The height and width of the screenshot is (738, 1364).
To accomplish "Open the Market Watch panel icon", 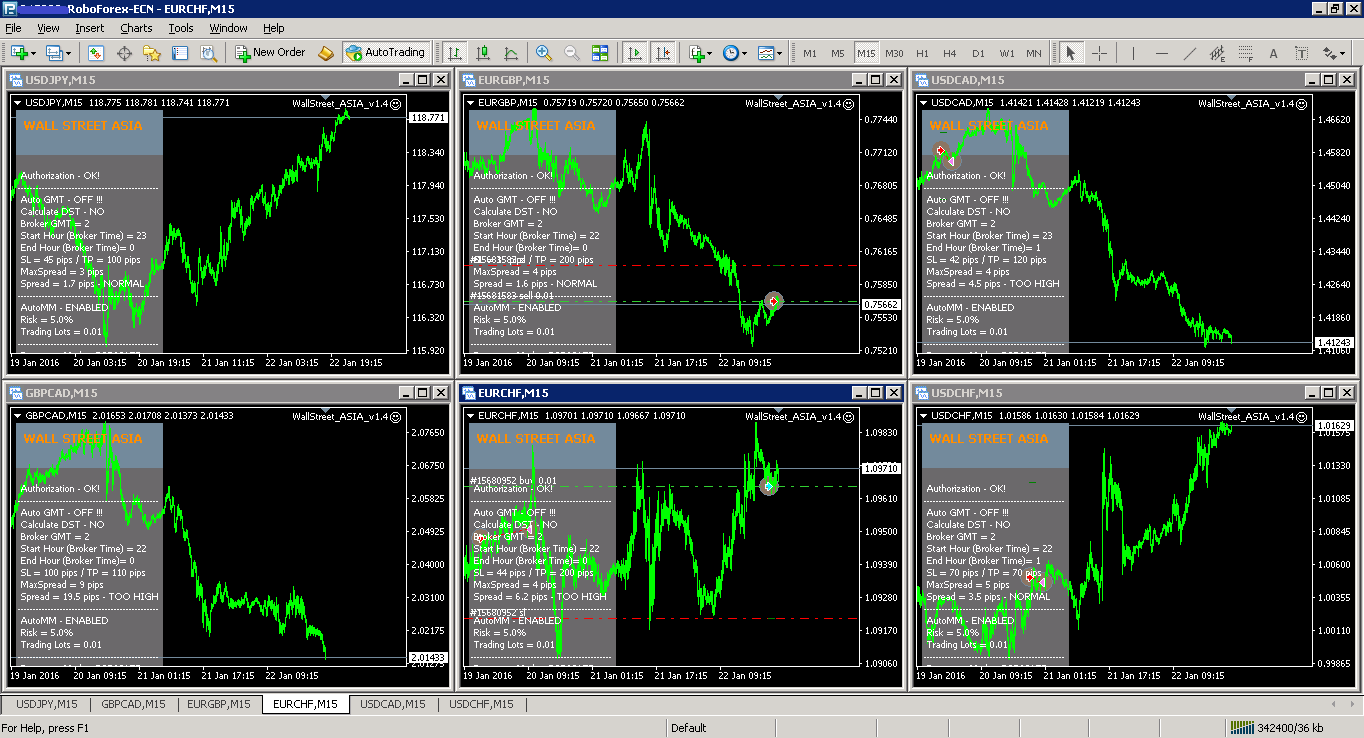I will pyautogui.click(x=96, y=53).
